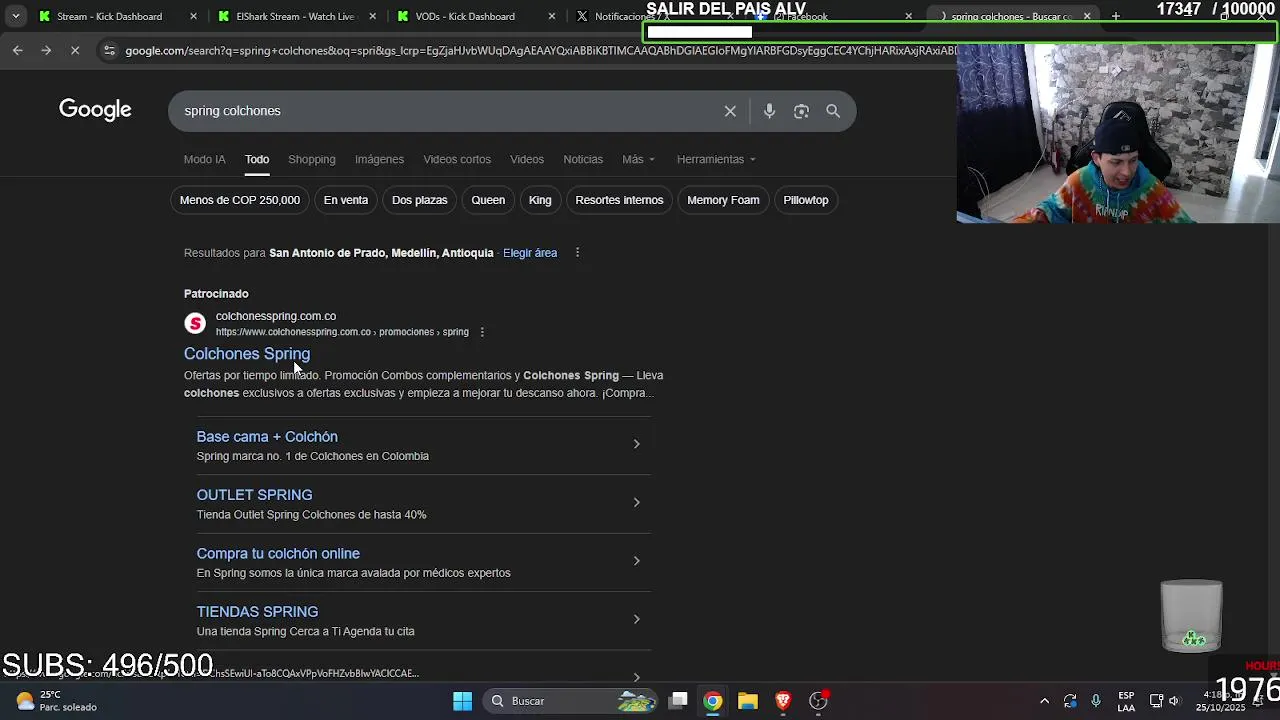Click the spring colchones search input field
This screenshot has width=1280, height=720.
coord(445,111)
